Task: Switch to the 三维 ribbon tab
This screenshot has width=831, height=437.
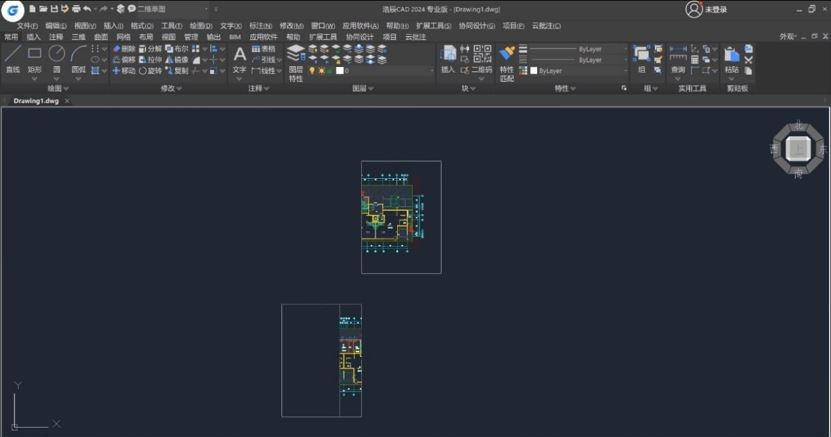Action: pyautogui.click(x=78, y=37)
